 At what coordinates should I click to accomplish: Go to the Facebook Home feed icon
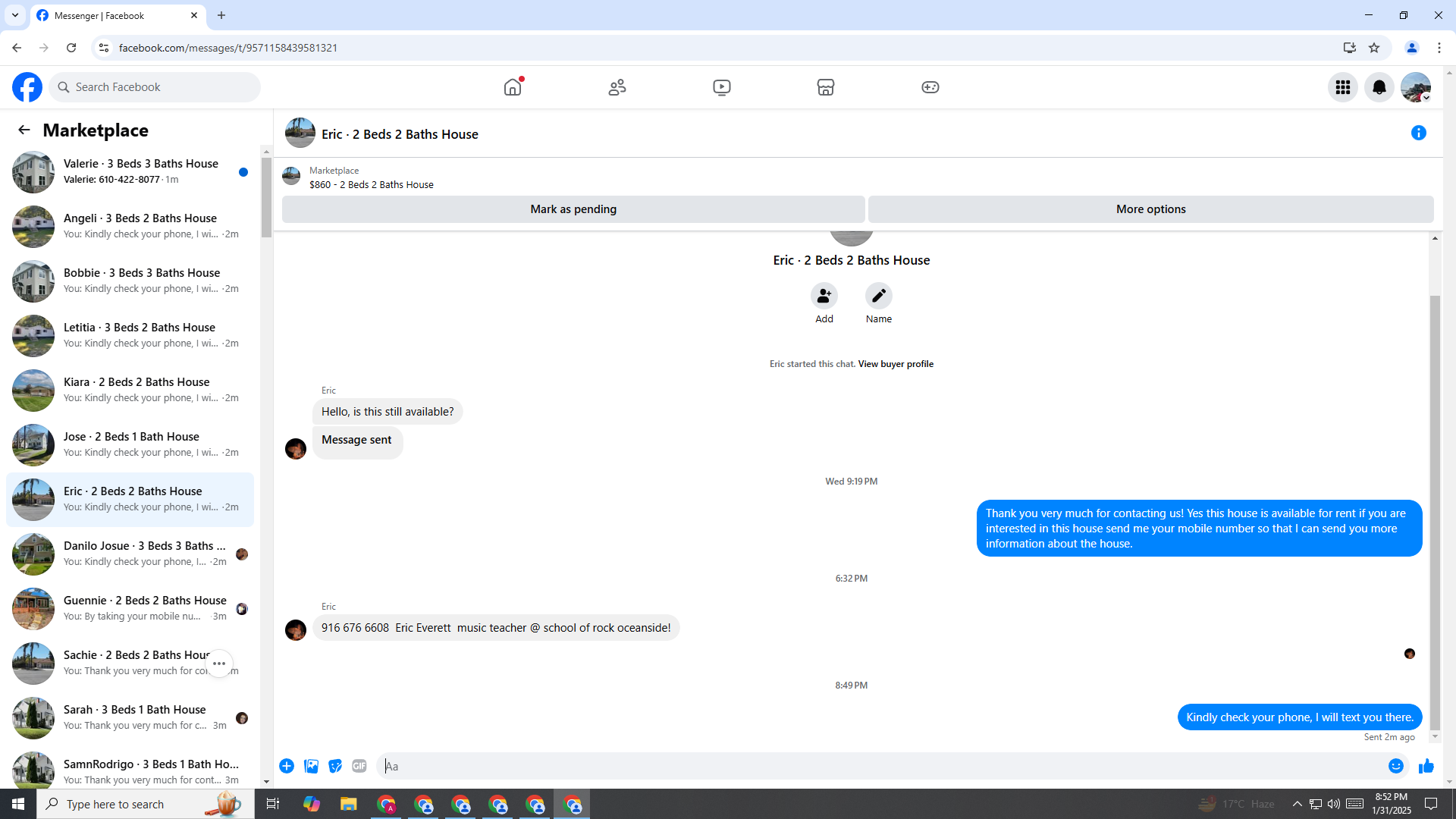point(513,87)
